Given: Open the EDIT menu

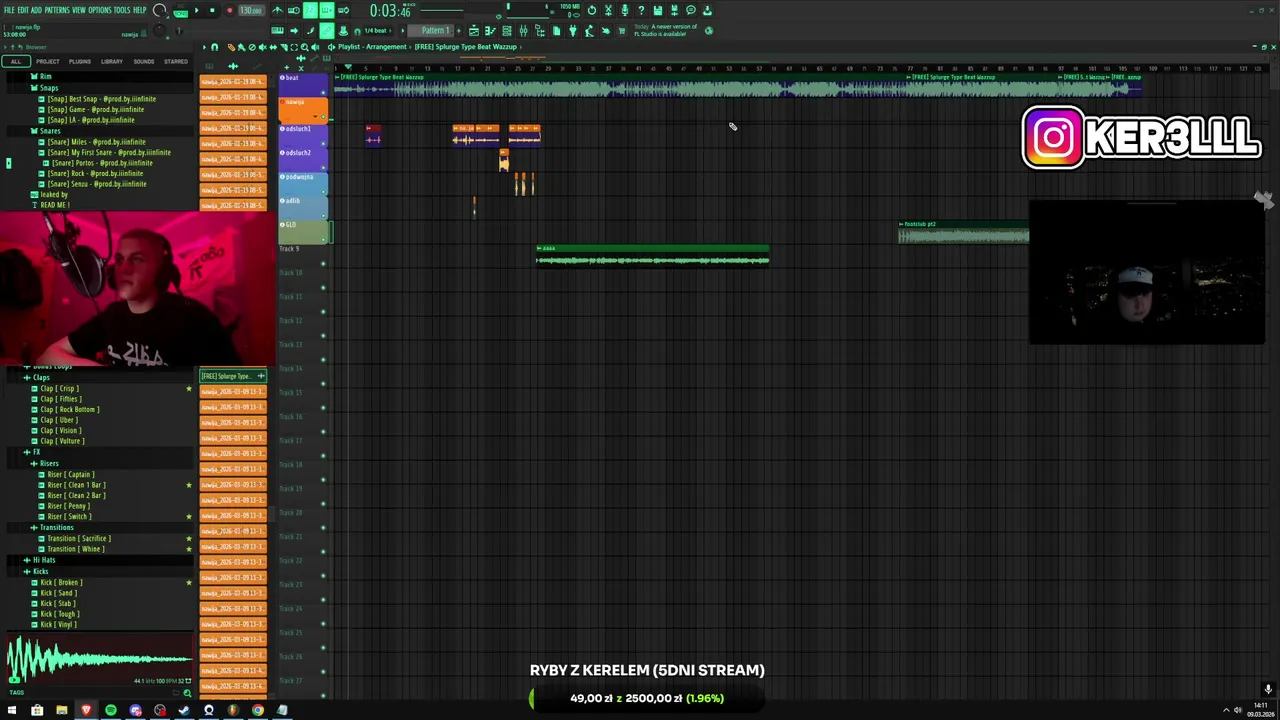Looking at the screenshot, I should [23, 10].
